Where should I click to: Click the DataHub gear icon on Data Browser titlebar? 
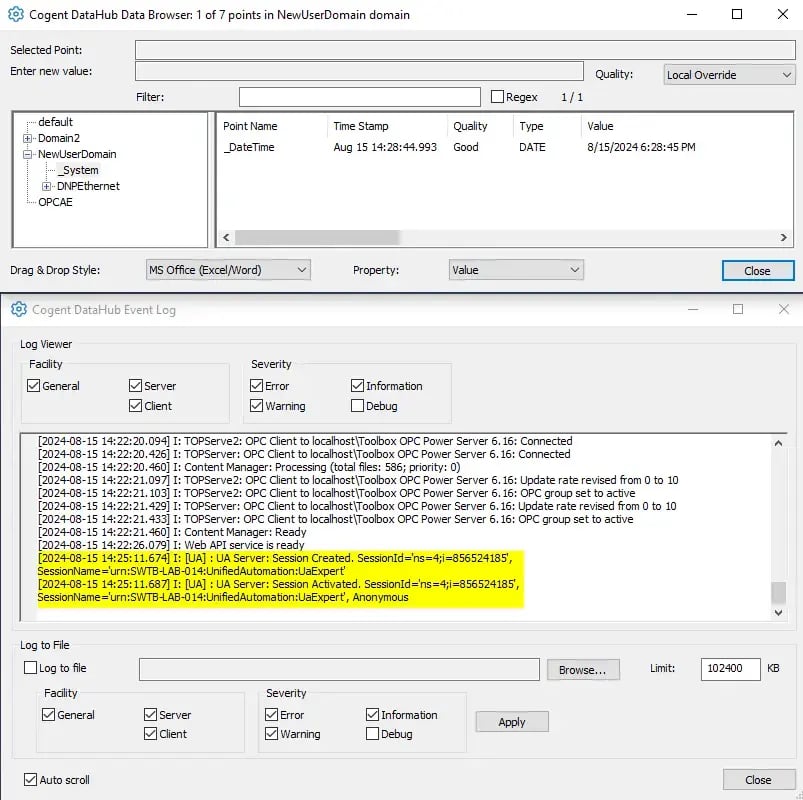tap(17, 15)
